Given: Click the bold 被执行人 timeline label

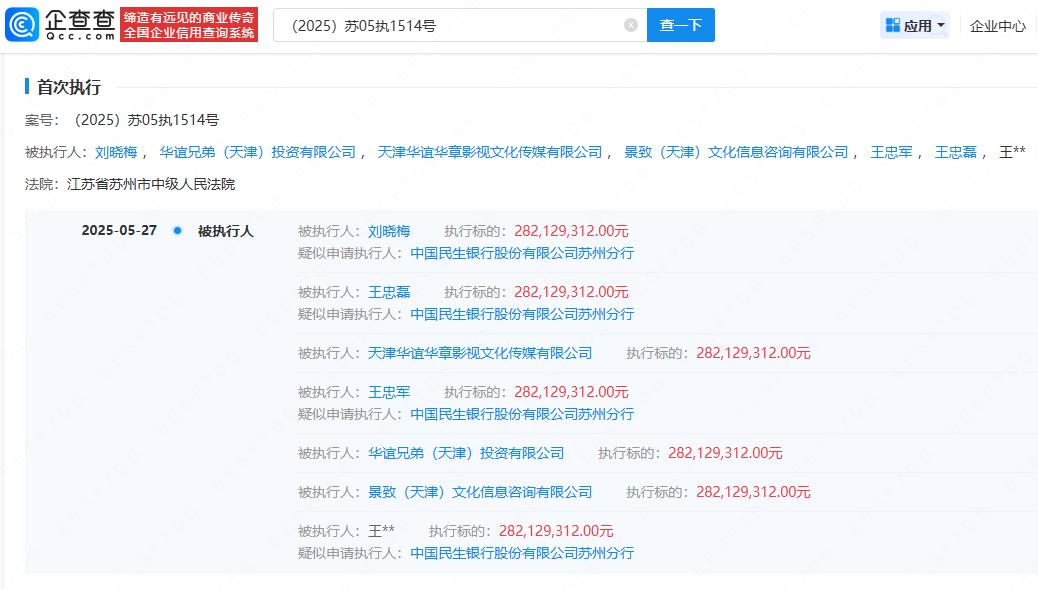Looking at the screenshot, I should [225, 231].
